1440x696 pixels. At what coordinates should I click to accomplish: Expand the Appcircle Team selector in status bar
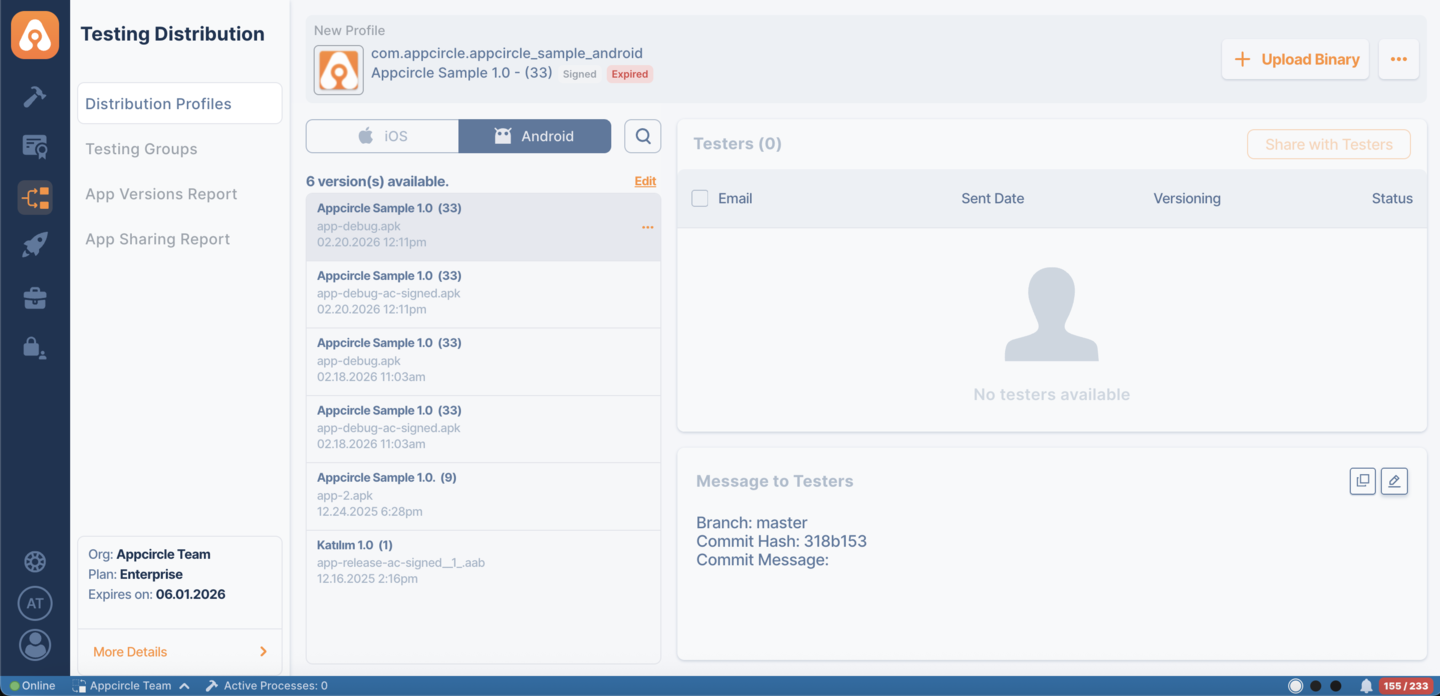click(x=131, y=685)
